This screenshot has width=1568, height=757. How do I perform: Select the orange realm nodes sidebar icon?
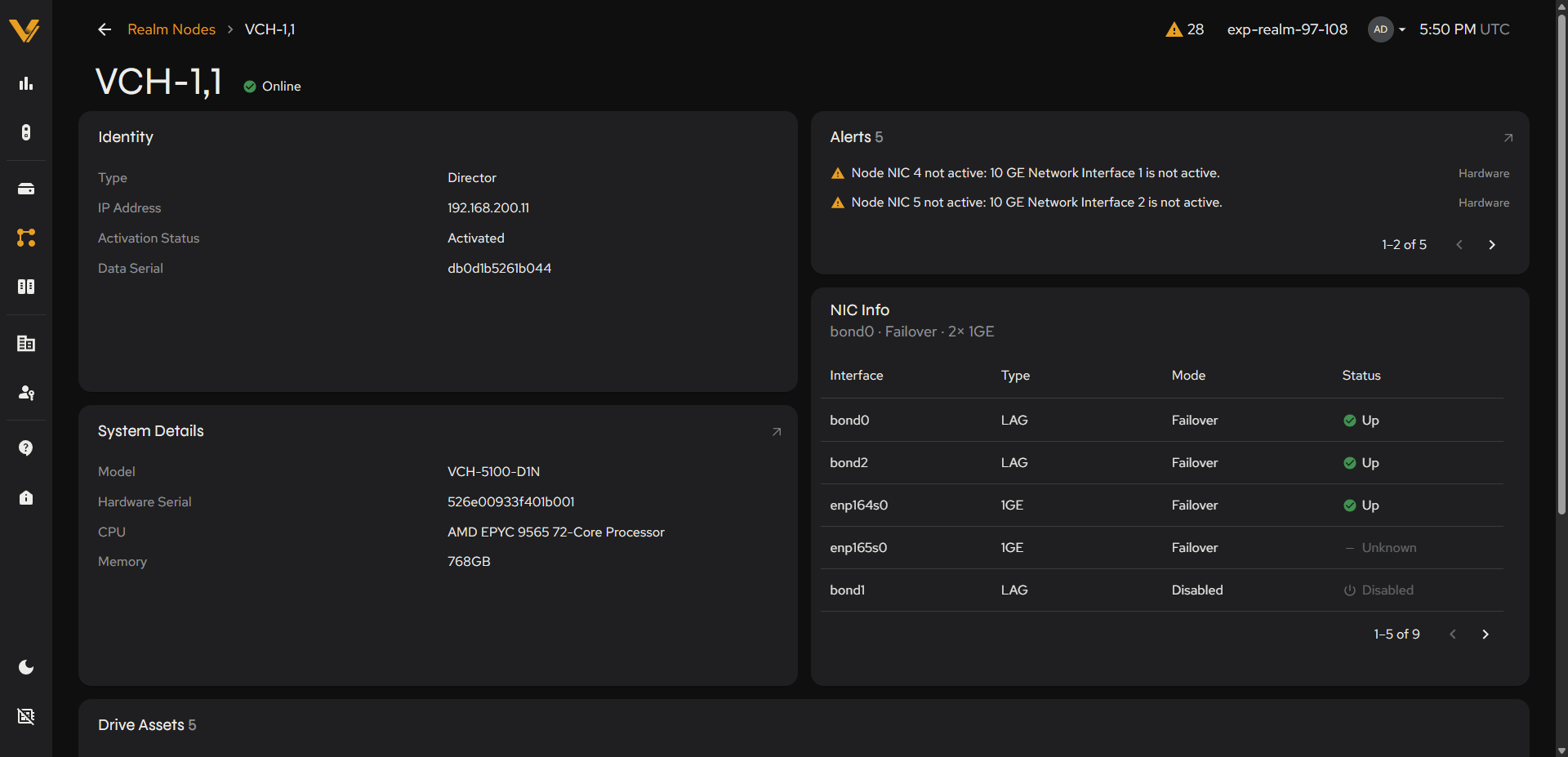click(x=26, y=238)
